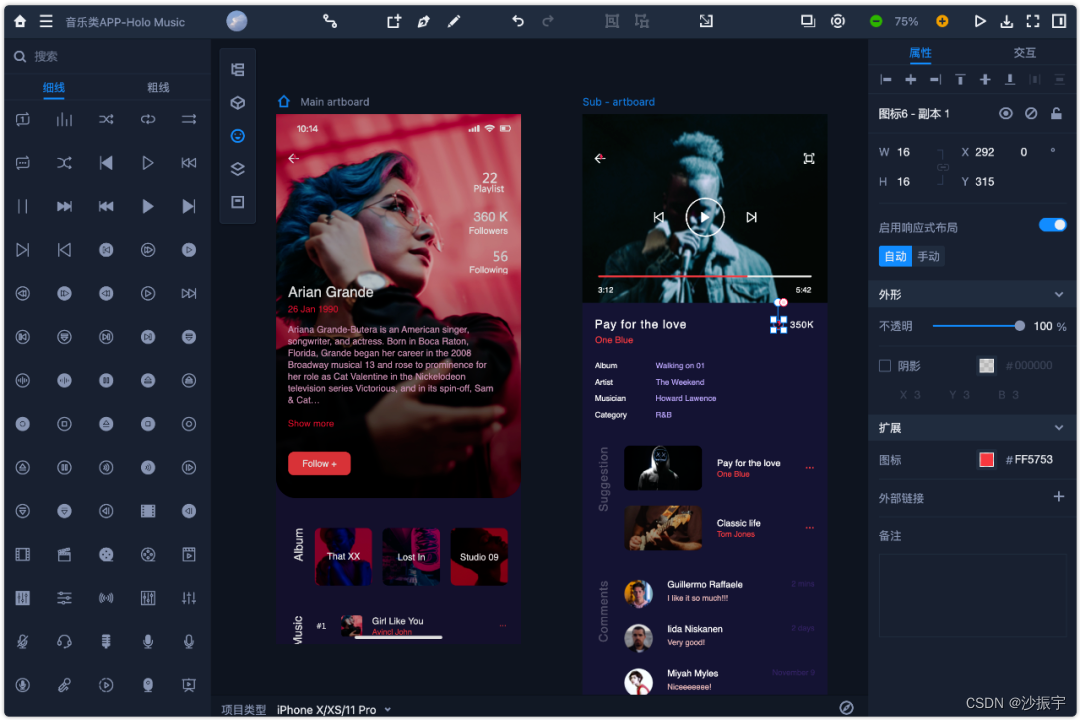Toggle the disable slash-circle icon
The width and height of the screenshot is (1082, 721).
tap(1031, 113)
